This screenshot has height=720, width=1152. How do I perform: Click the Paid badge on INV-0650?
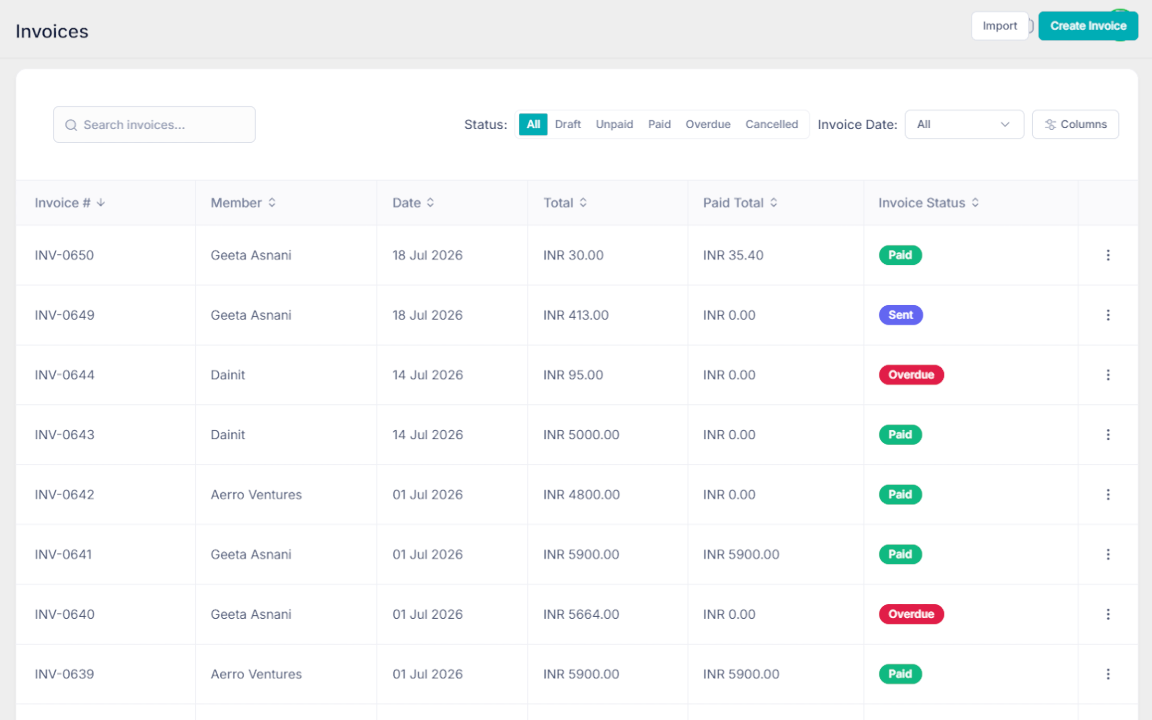pos(900,255)
